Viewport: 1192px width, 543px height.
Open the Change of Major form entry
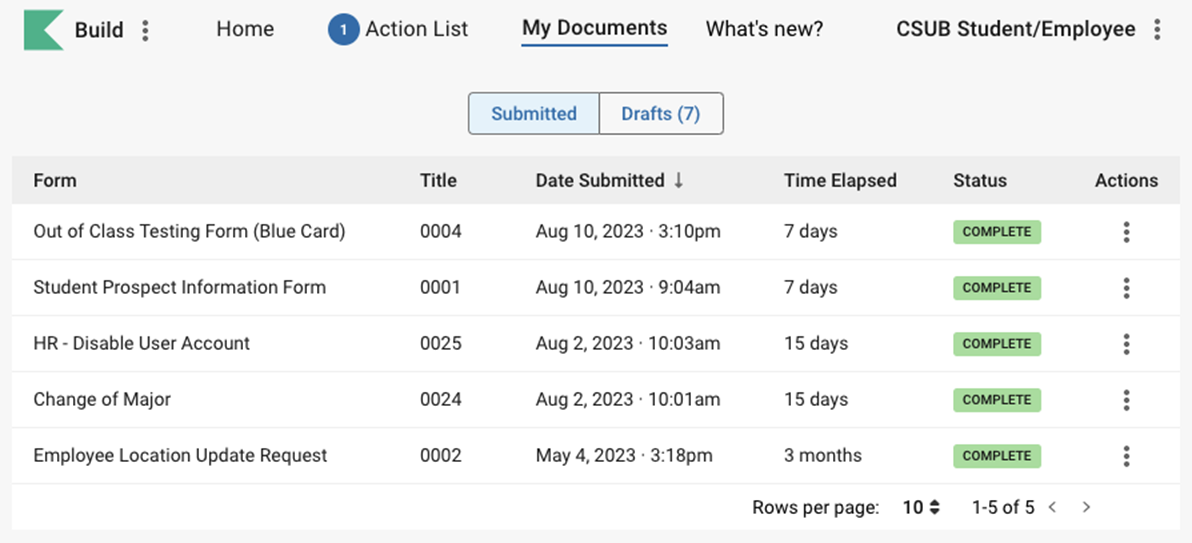[x=102, y=400]
